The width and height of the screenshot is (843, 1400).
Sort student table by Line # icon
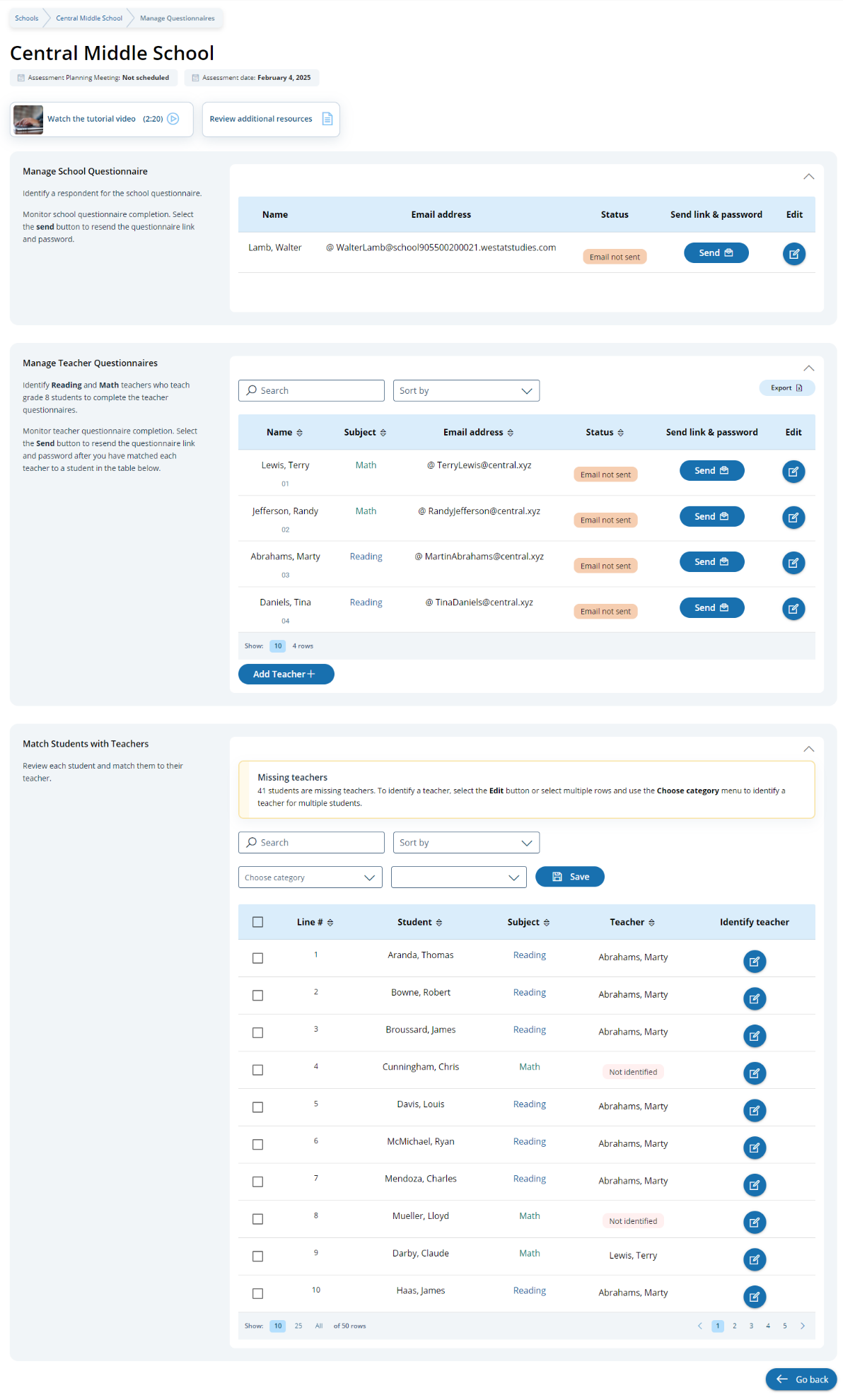click(330, 923)
